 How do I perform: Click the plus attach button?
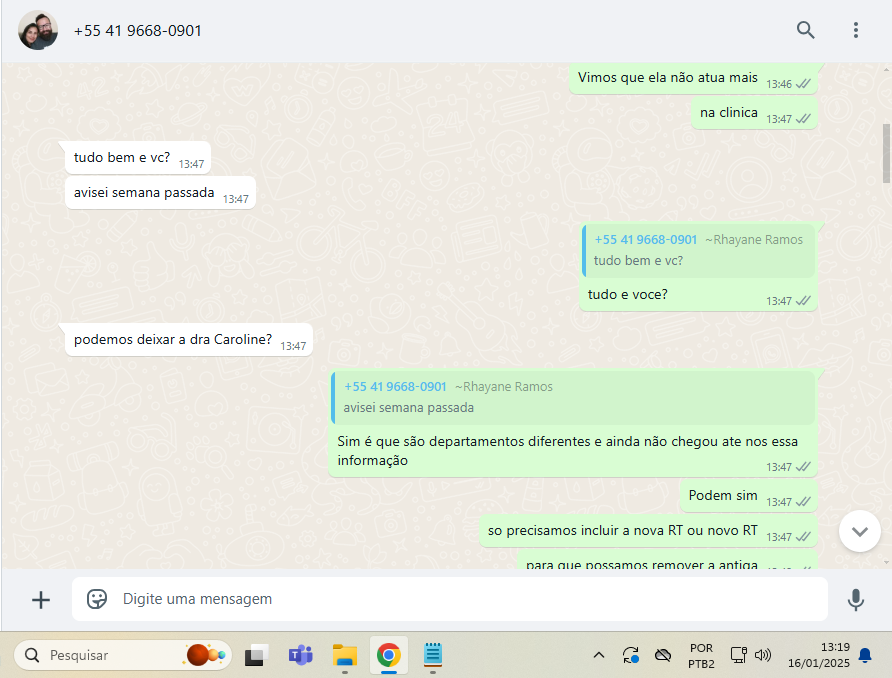[x=41, y=600]
